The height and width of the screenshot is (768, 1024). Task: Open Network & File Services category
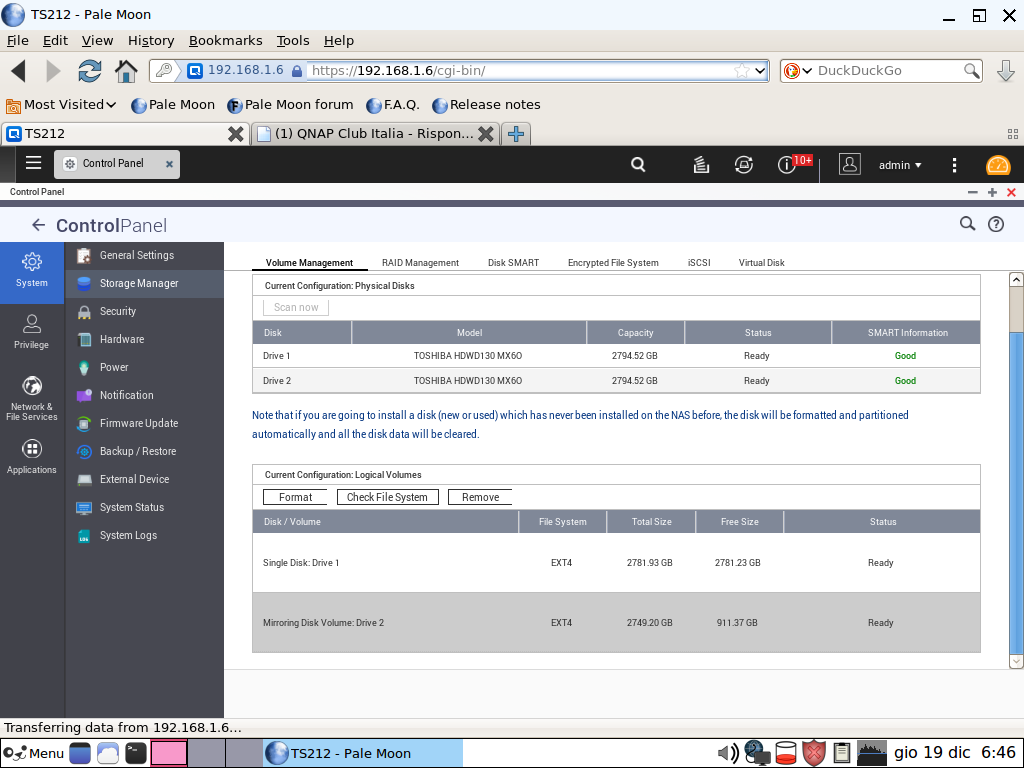pos(32,397)
